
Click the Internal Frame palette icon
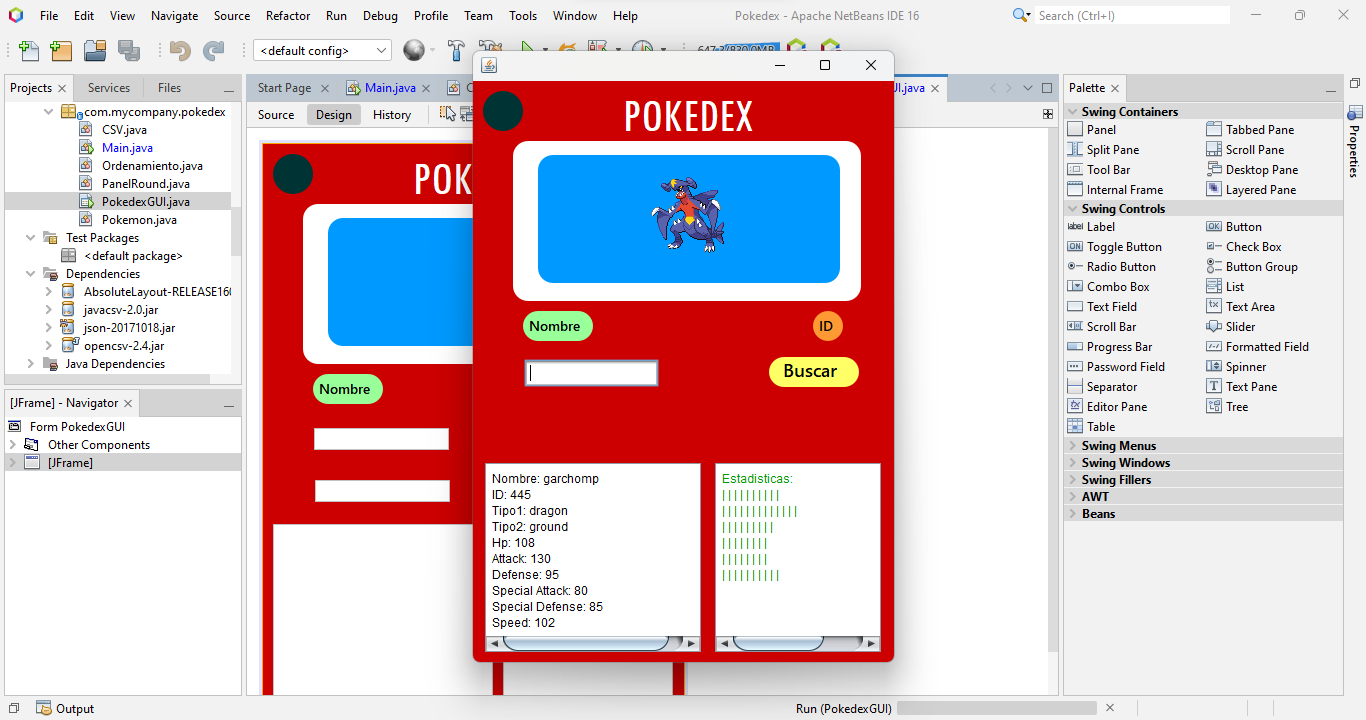(x=1075, y=189)
